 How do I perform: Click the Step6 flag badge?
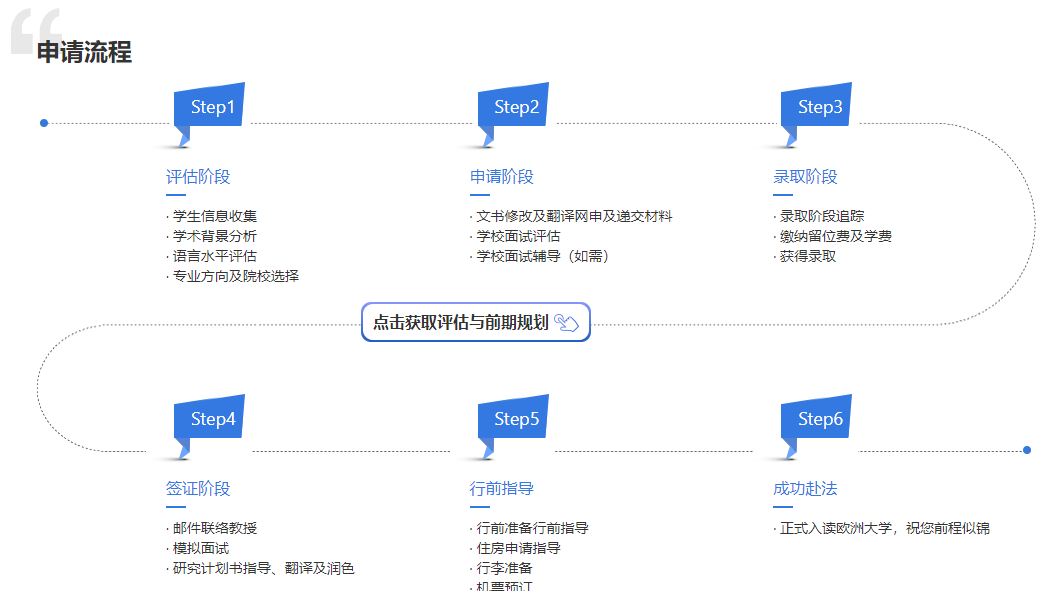tap(817, 419)
